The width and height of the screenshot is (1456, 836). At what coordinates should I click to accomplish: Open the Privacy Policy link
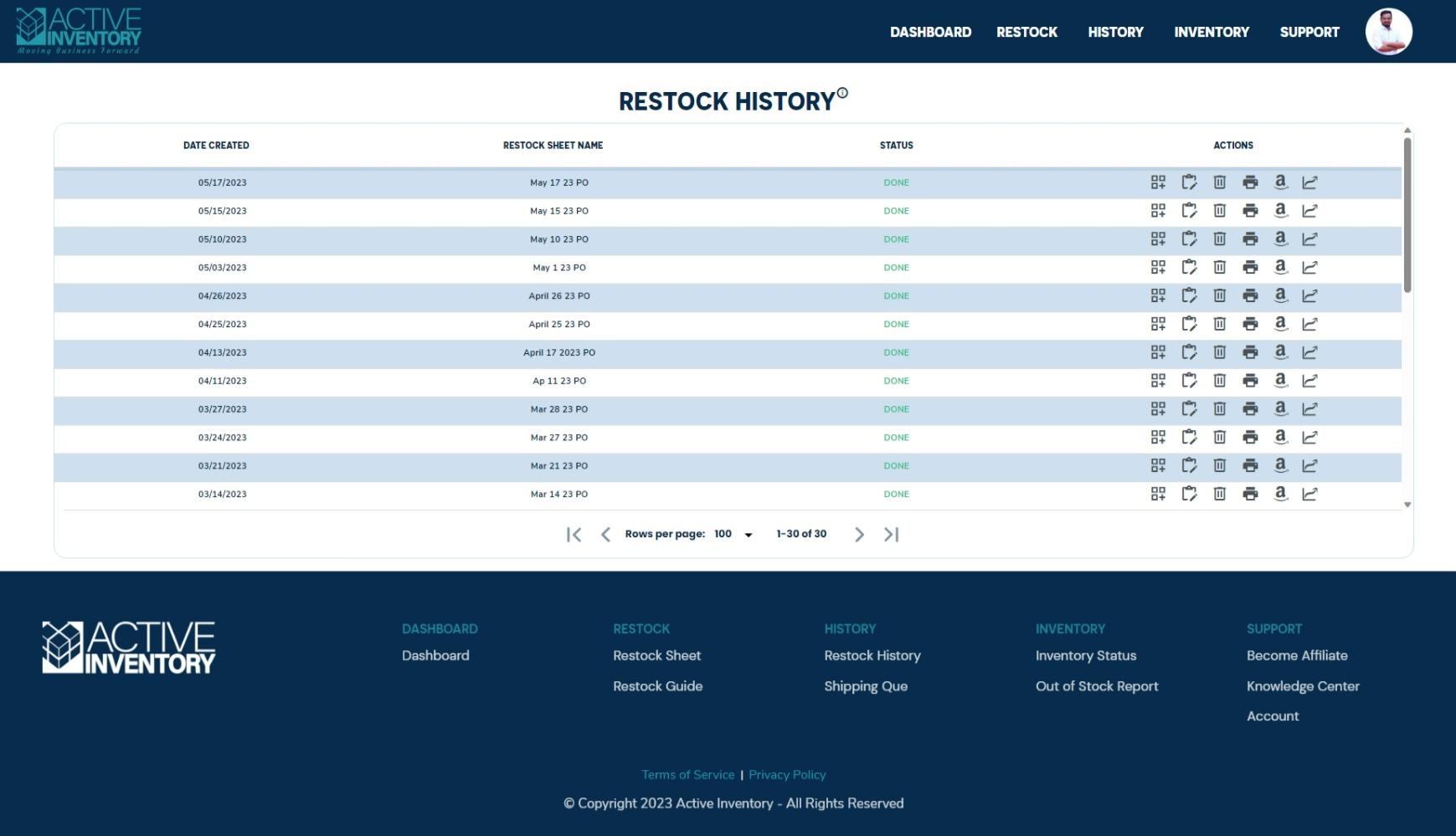pos(786,775)
